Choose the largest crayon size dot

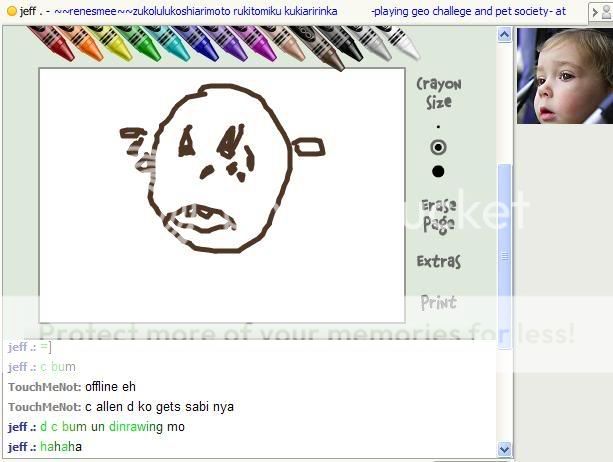point(438,171)
